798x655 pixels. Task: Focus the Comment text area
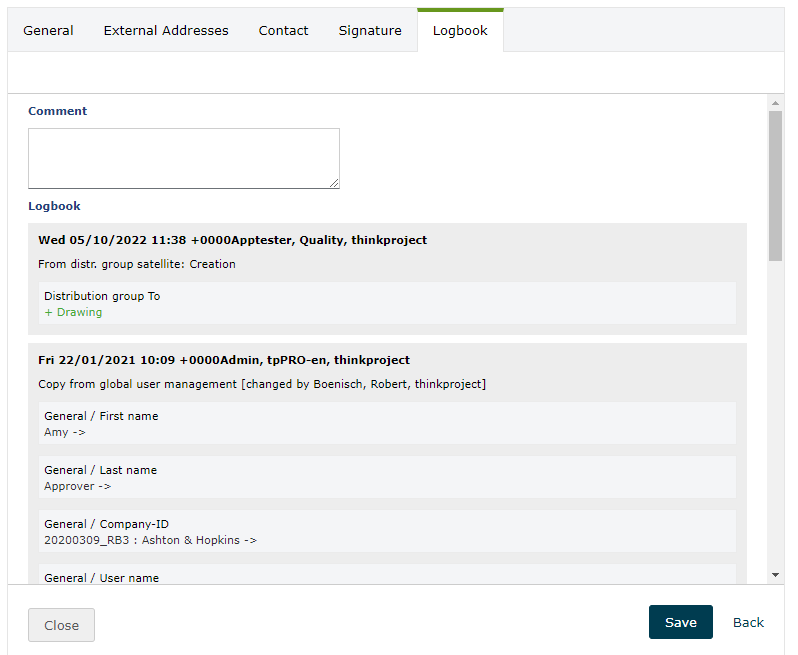pos(183,158)
